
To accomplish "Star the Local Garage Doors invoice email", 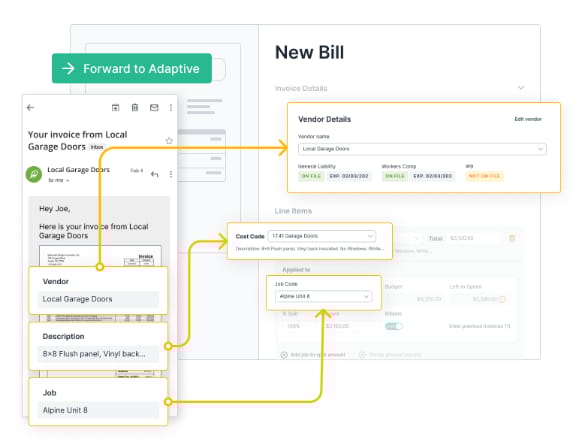I will [169, 141].
